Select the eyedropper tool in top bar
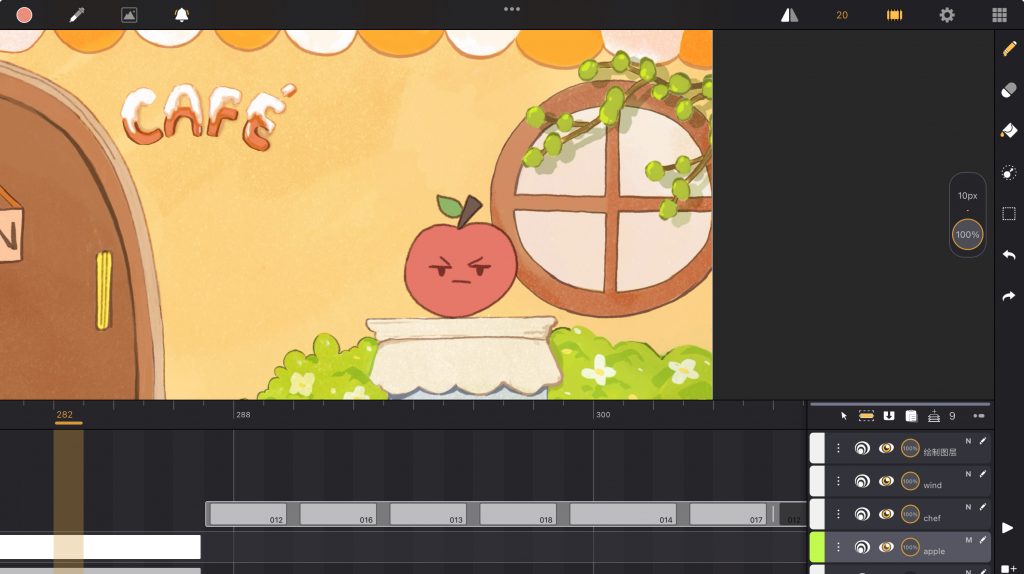The height and width of the screenshot is (574, 1024). point(77,15)
